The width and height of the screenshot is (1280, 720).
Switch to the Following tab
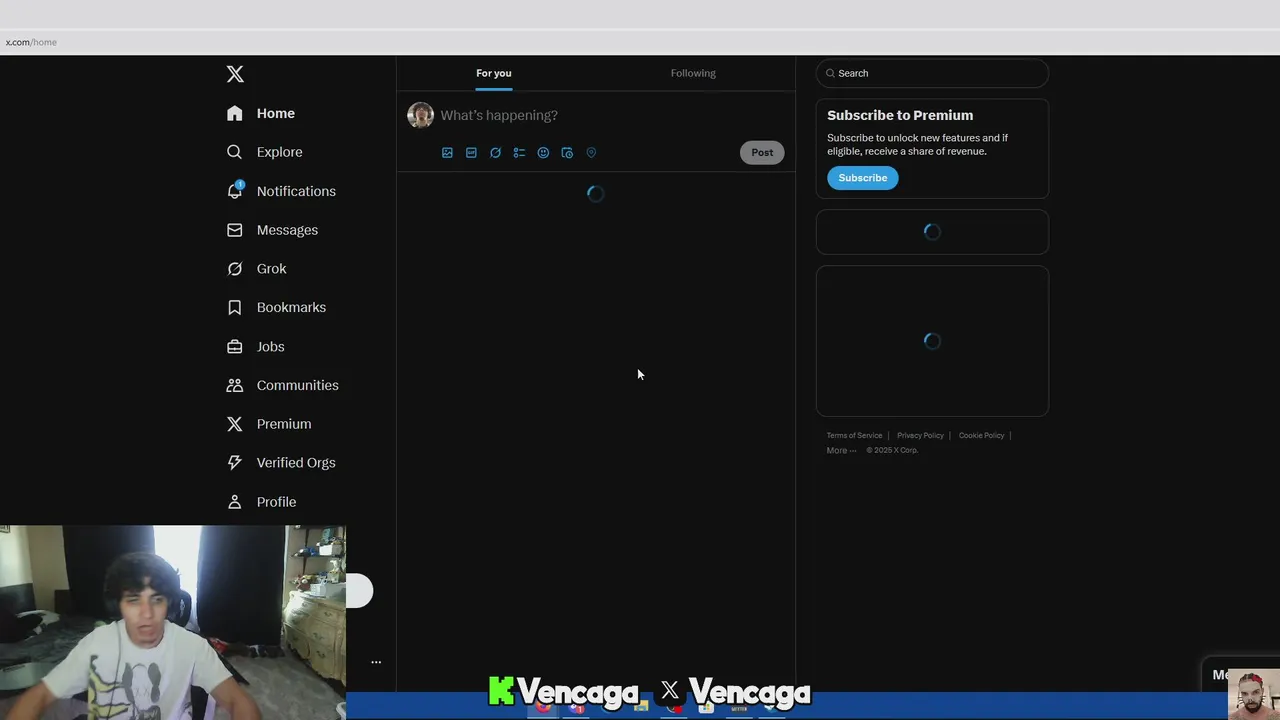point(693,73)
